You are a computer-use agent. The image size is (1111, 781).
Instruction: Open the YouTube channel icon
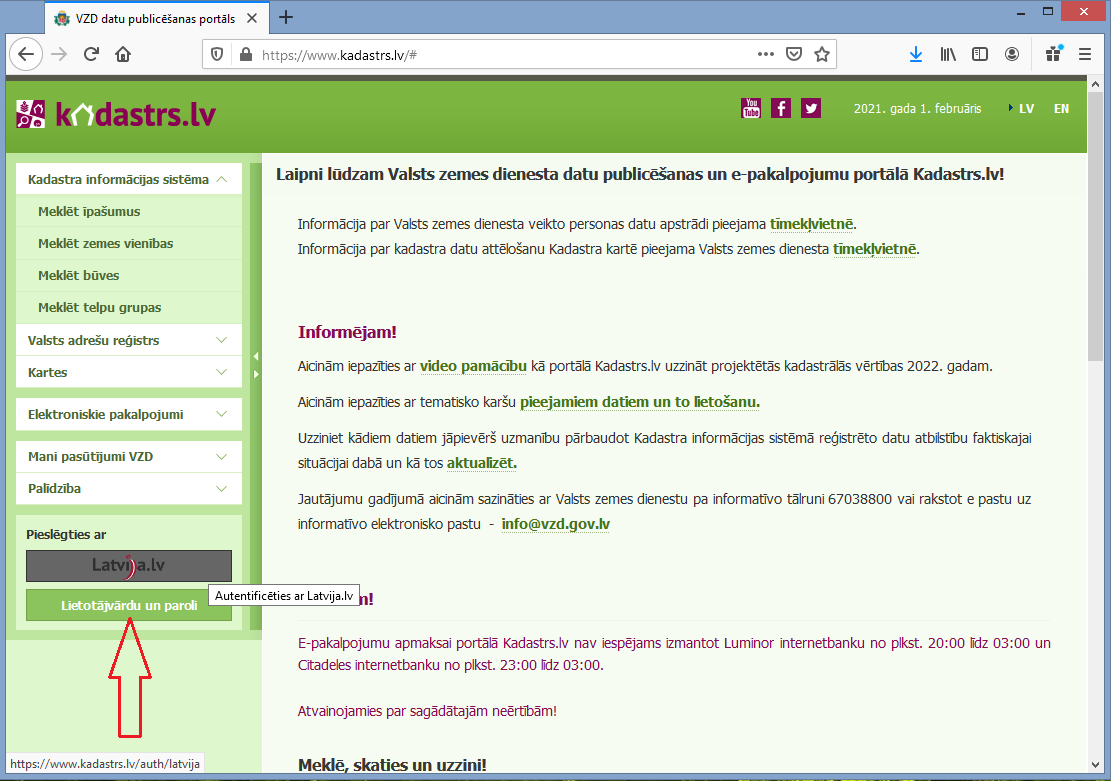pos(750,108)
